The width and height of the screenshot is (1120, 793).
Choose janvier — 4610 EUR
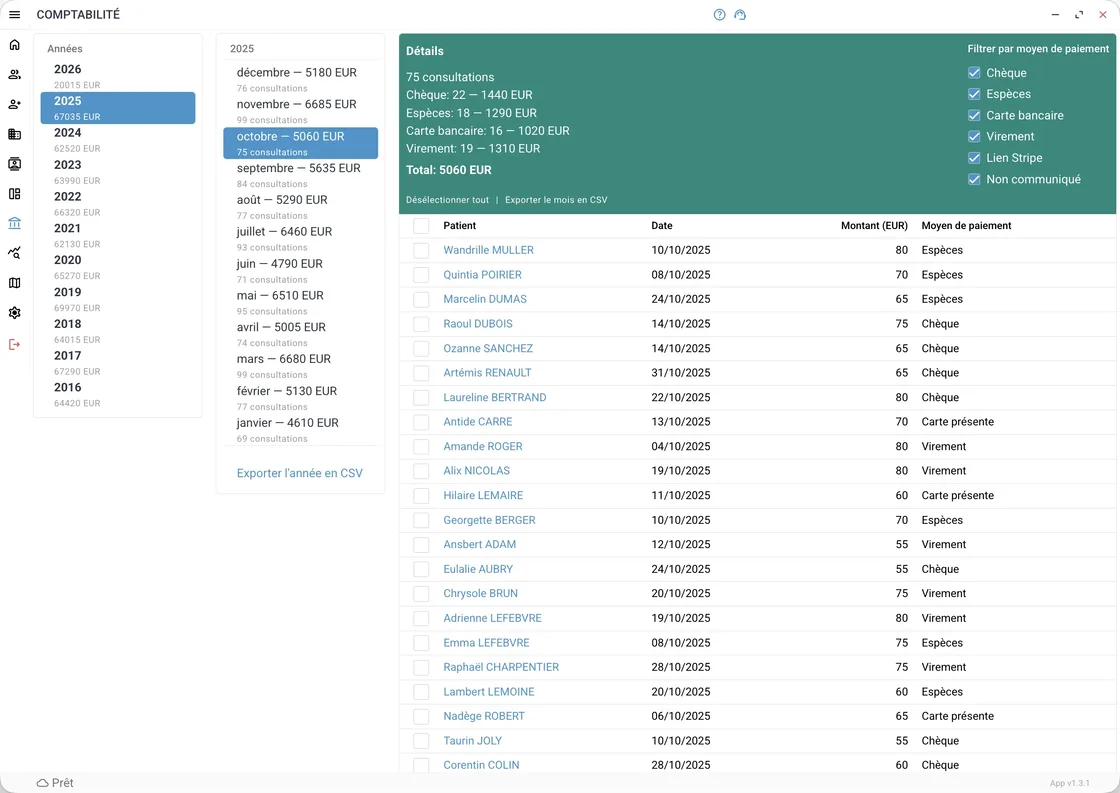pos(300,429)
